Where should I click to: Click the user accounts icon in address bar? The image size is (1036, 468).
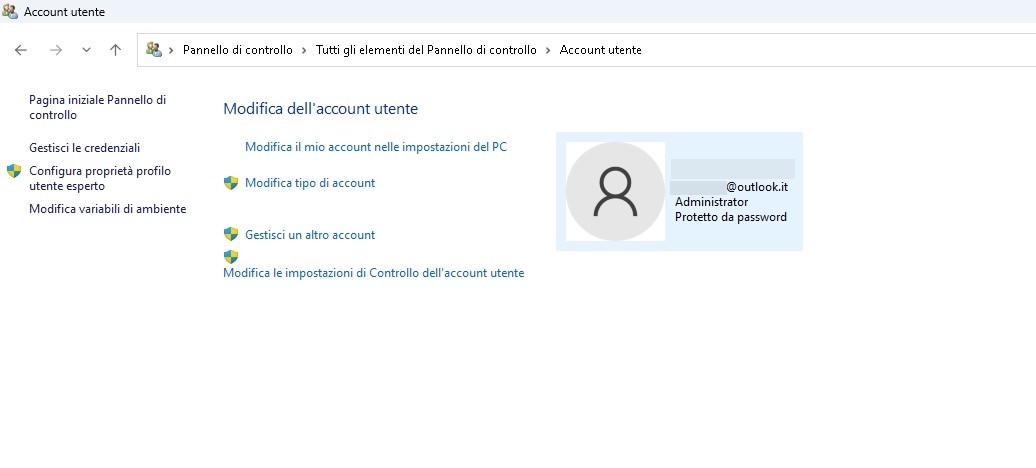click(x=154, y=50)
